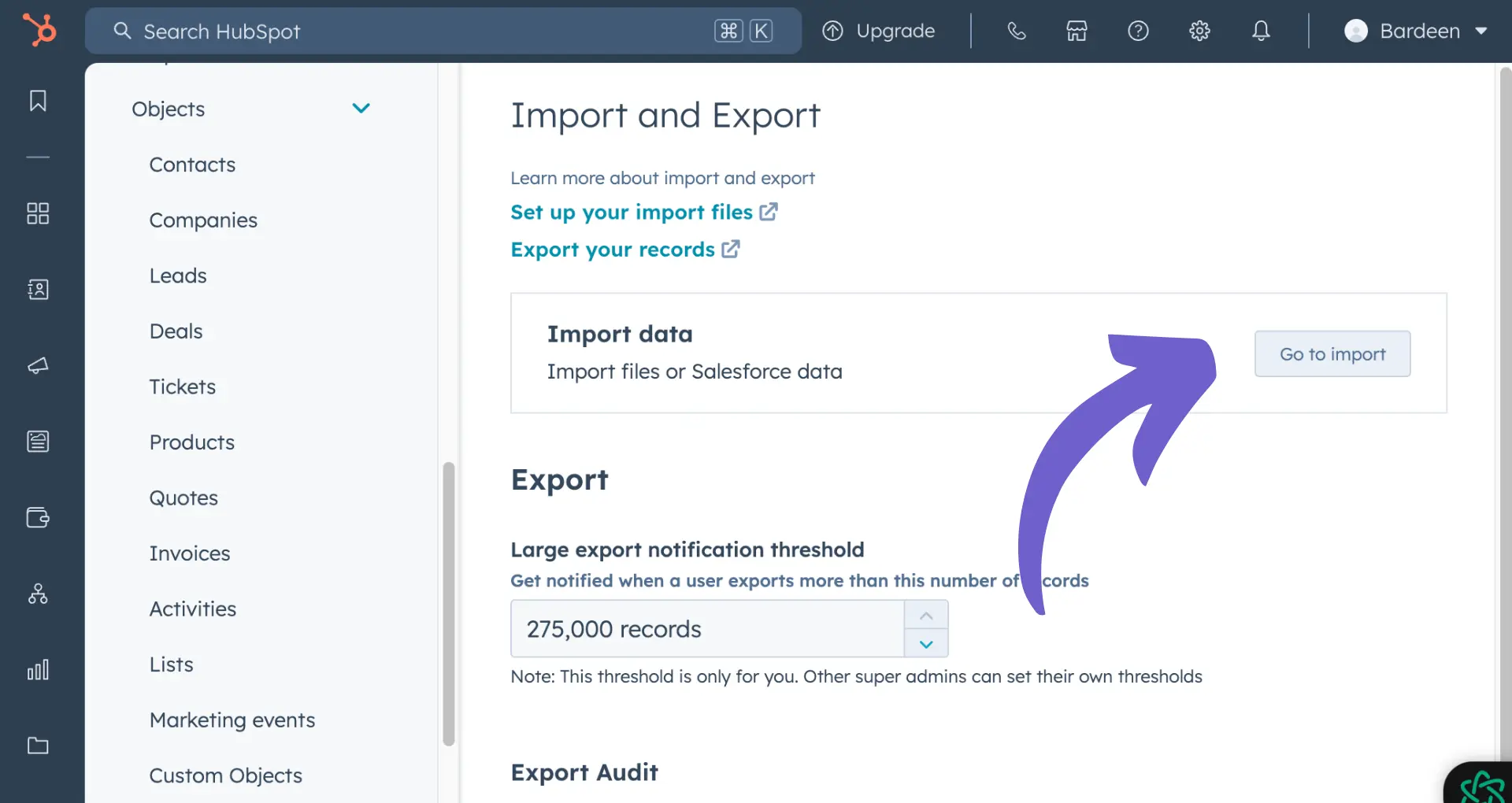Click the 275,000 records threshold field
This screenshot has width=1512, height=803.
click(x=707, y=628)
